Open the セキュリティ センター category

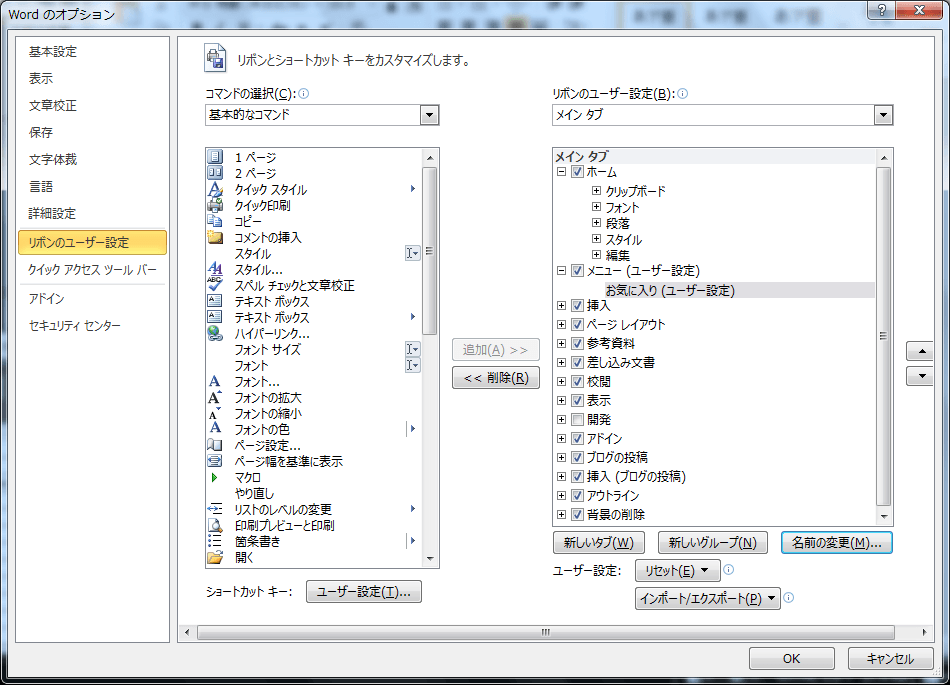75,325
